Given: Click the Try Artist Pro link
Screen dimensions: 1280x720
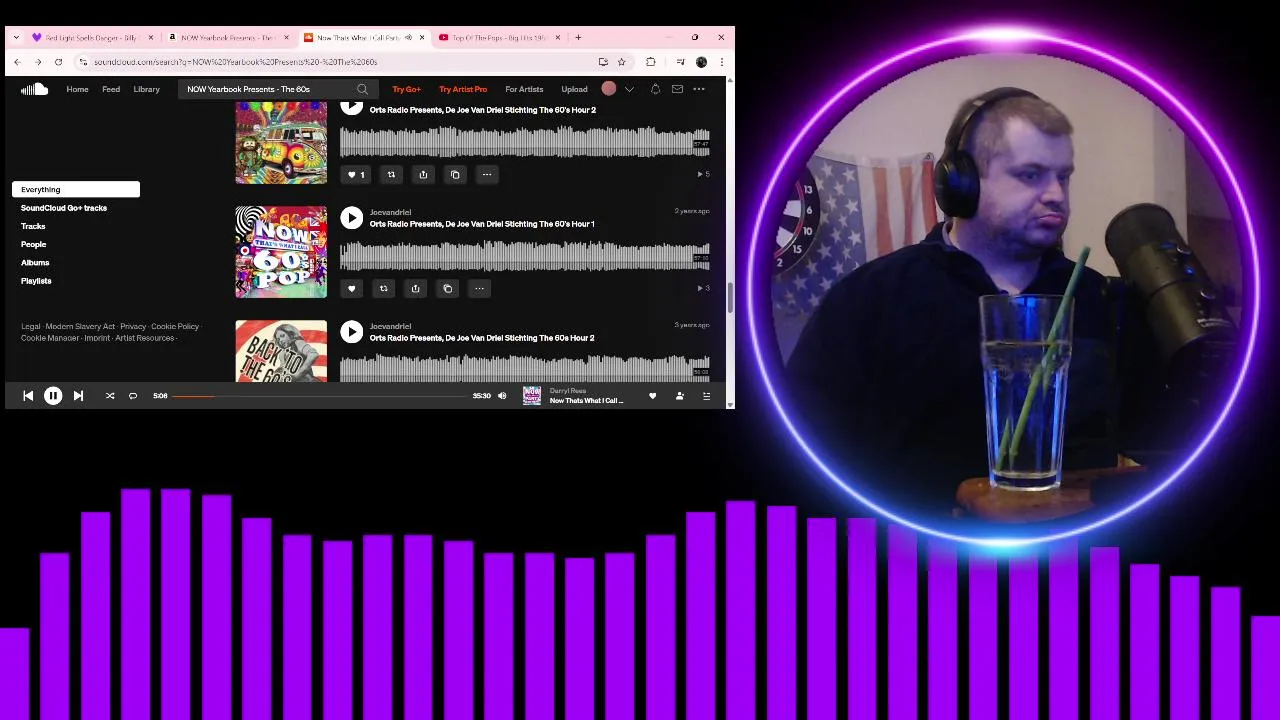Looking at the screenshot, I should 463,89.
